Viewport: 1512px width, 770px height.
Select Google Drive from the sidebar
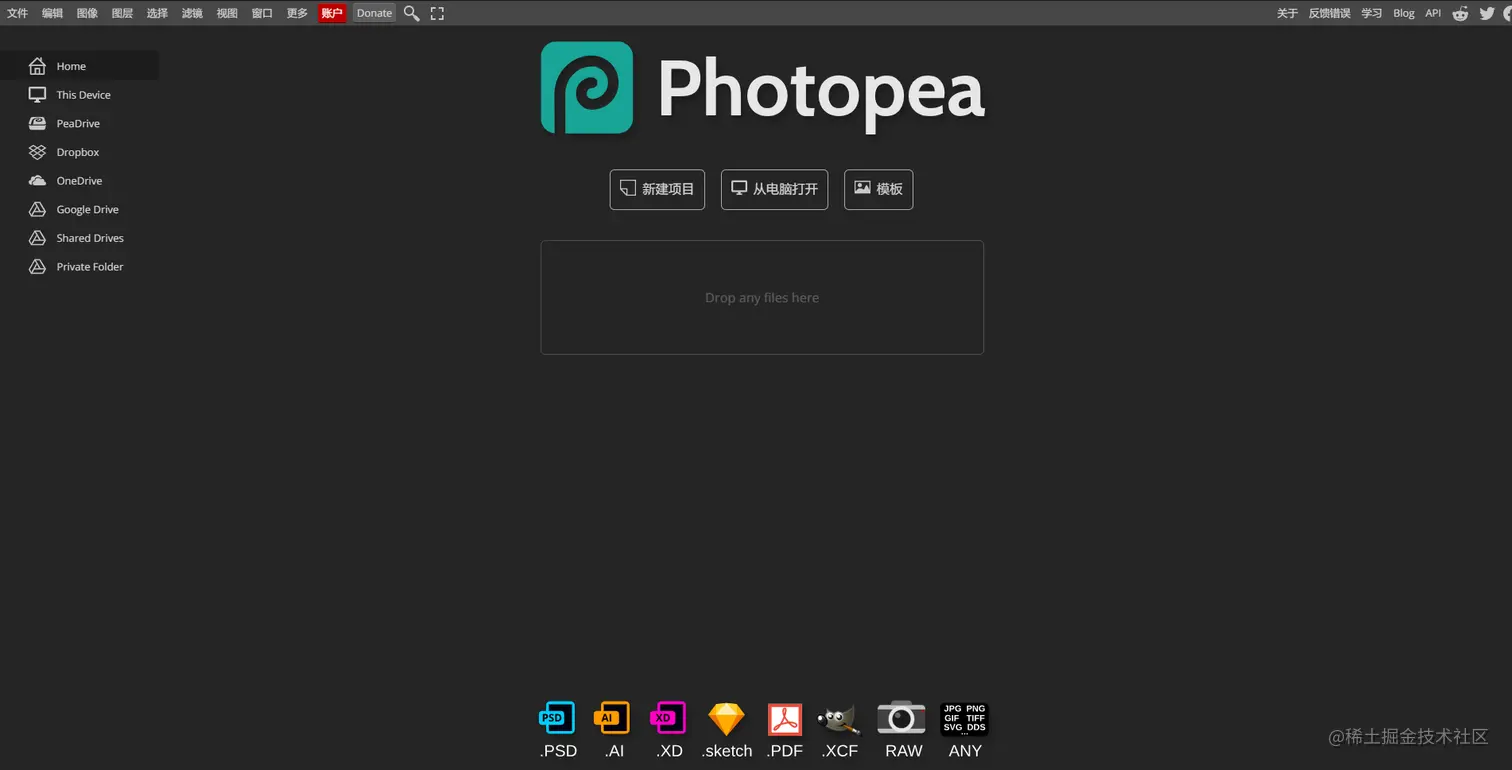point(87,209)
